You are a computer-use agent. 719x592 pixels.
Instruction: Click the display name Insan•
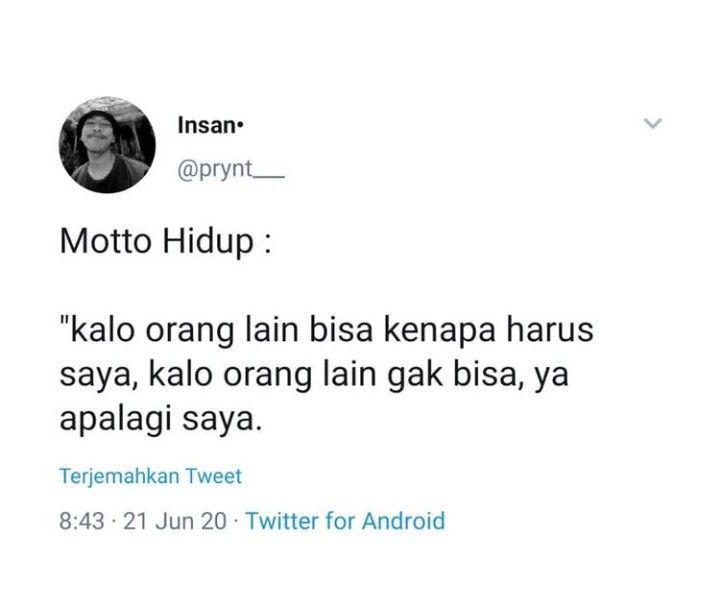pos(210,126)
